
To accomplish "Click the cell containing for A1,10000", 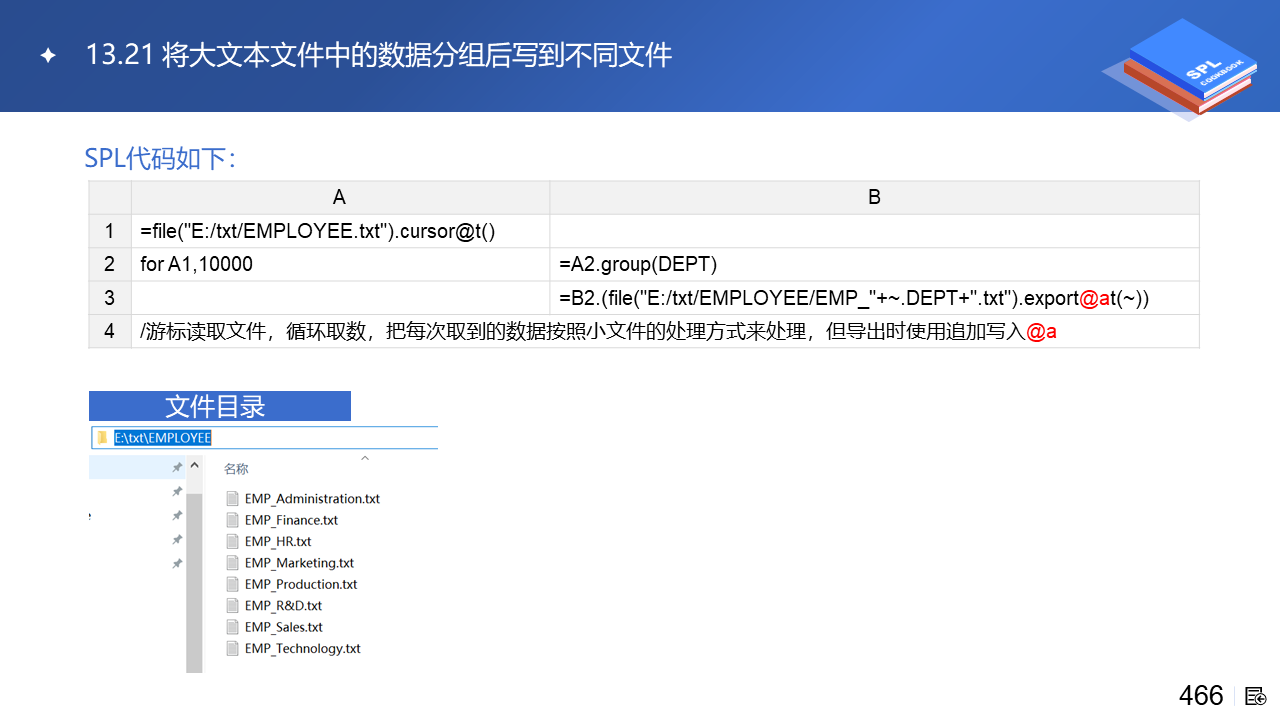I will 340,265.
